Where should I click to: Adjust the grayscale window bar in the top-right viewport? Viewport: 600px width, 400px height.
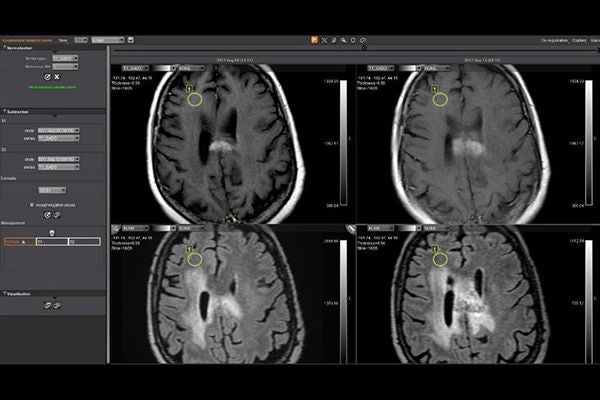pos(589,142)
